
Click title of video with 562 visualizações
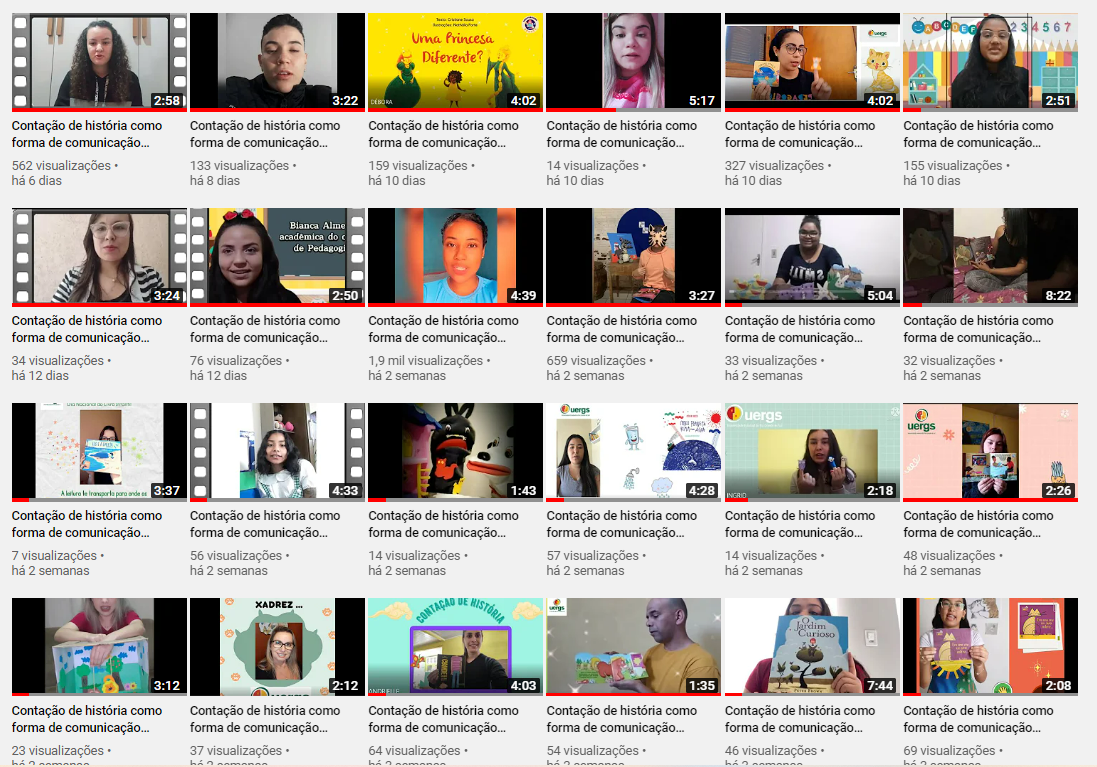tap(86, 134)
